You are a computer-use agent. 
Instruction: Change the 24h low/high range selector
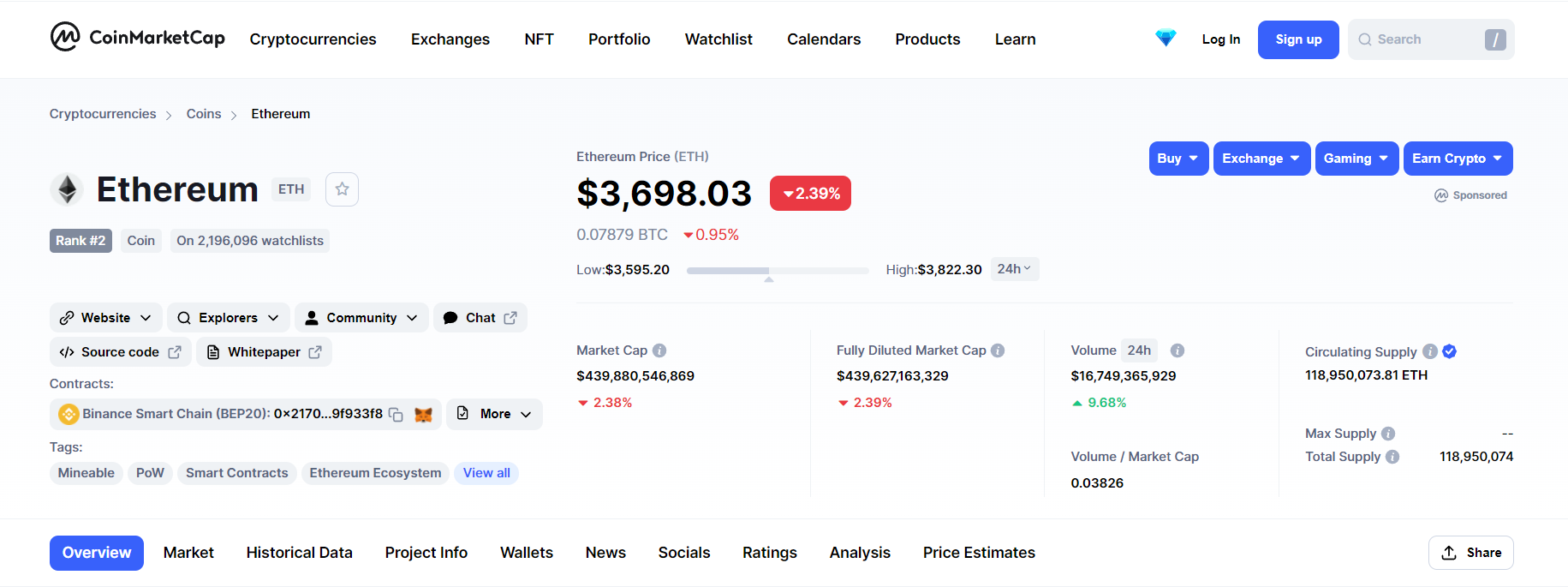[x=1014, y=269]
